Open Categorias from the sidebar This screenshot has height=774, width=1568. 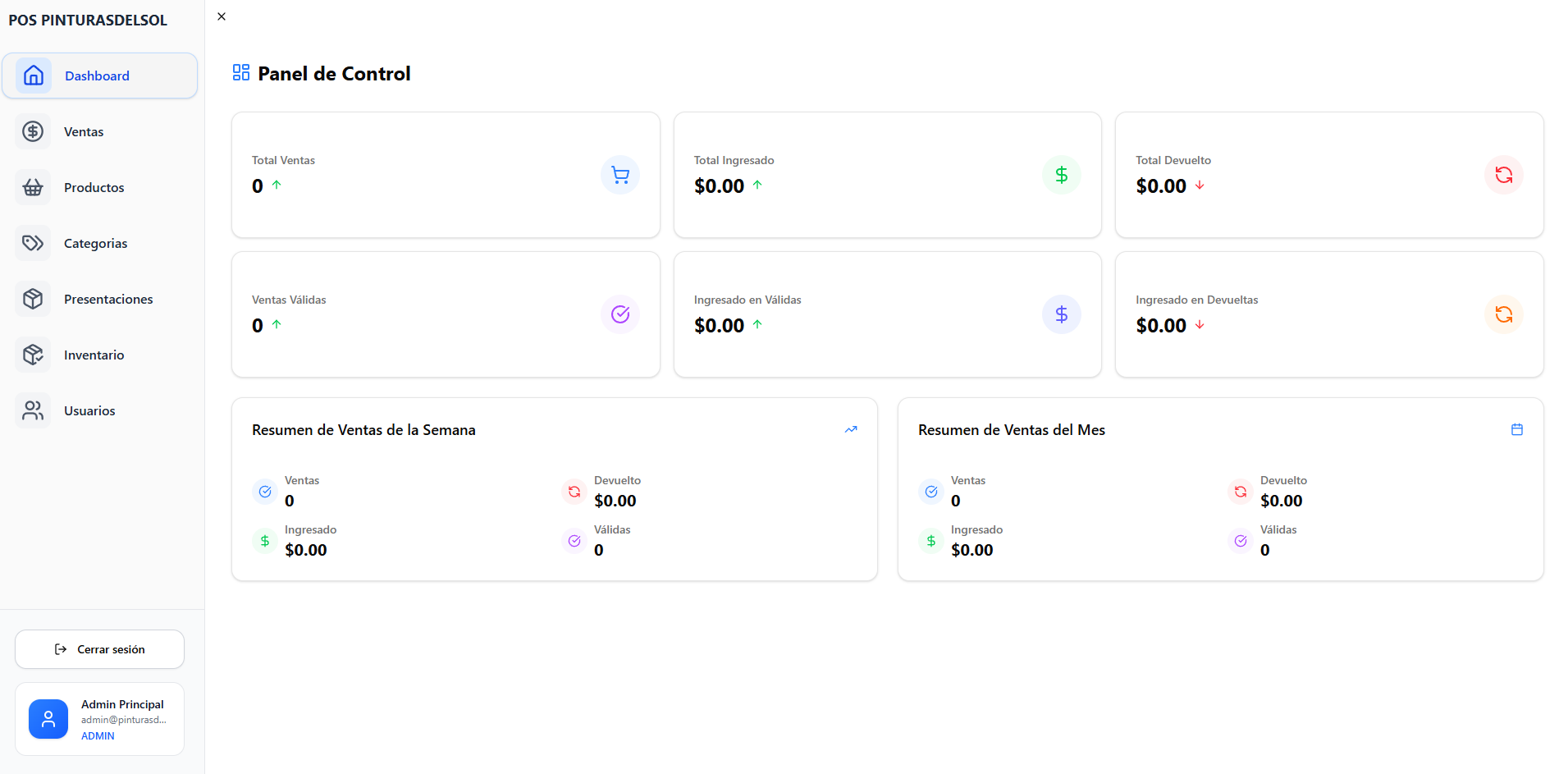point(95,243)
